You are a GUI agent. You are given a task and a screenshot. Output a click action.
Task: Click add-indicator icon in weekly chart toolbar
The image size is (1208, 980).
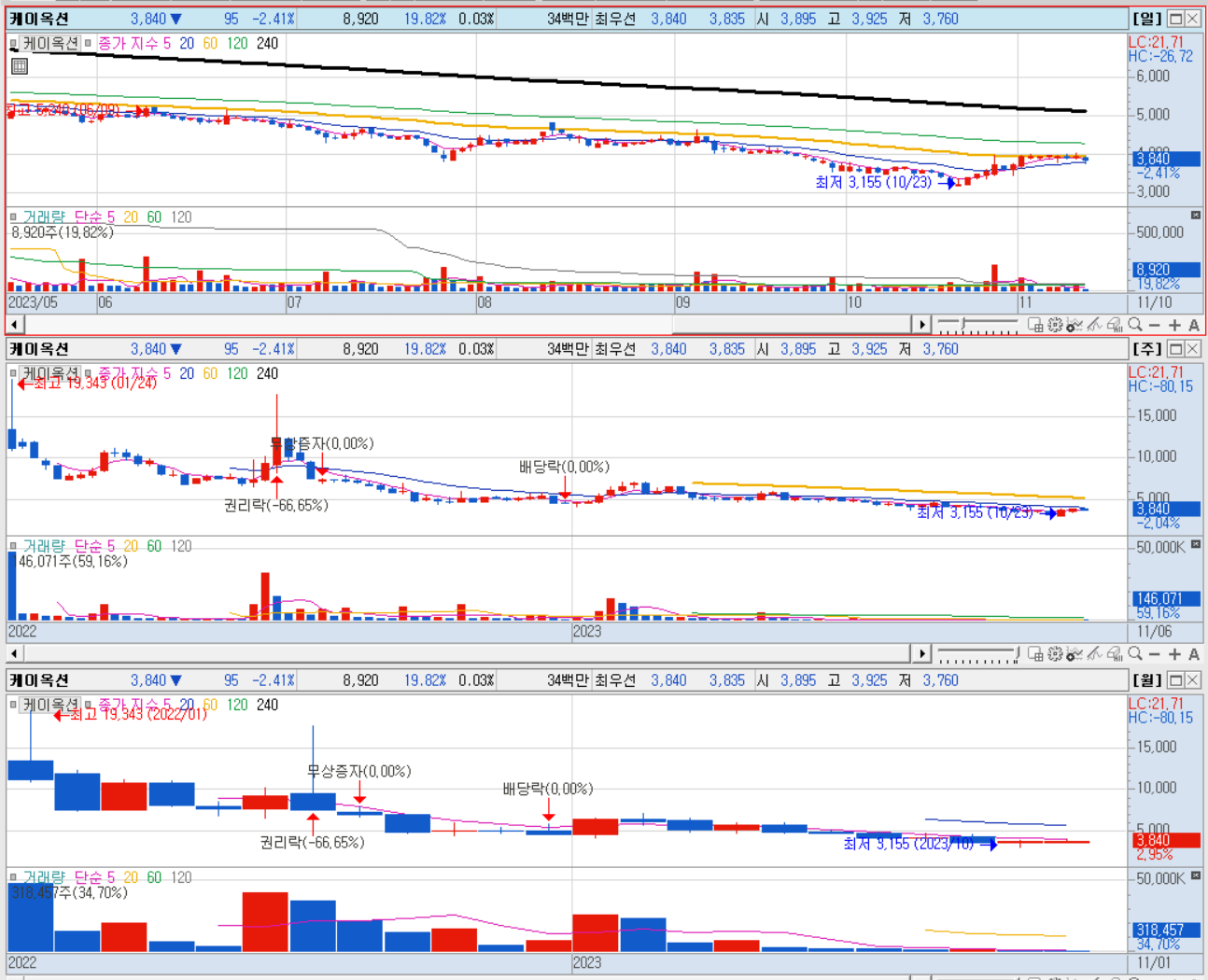[1075, 654]
